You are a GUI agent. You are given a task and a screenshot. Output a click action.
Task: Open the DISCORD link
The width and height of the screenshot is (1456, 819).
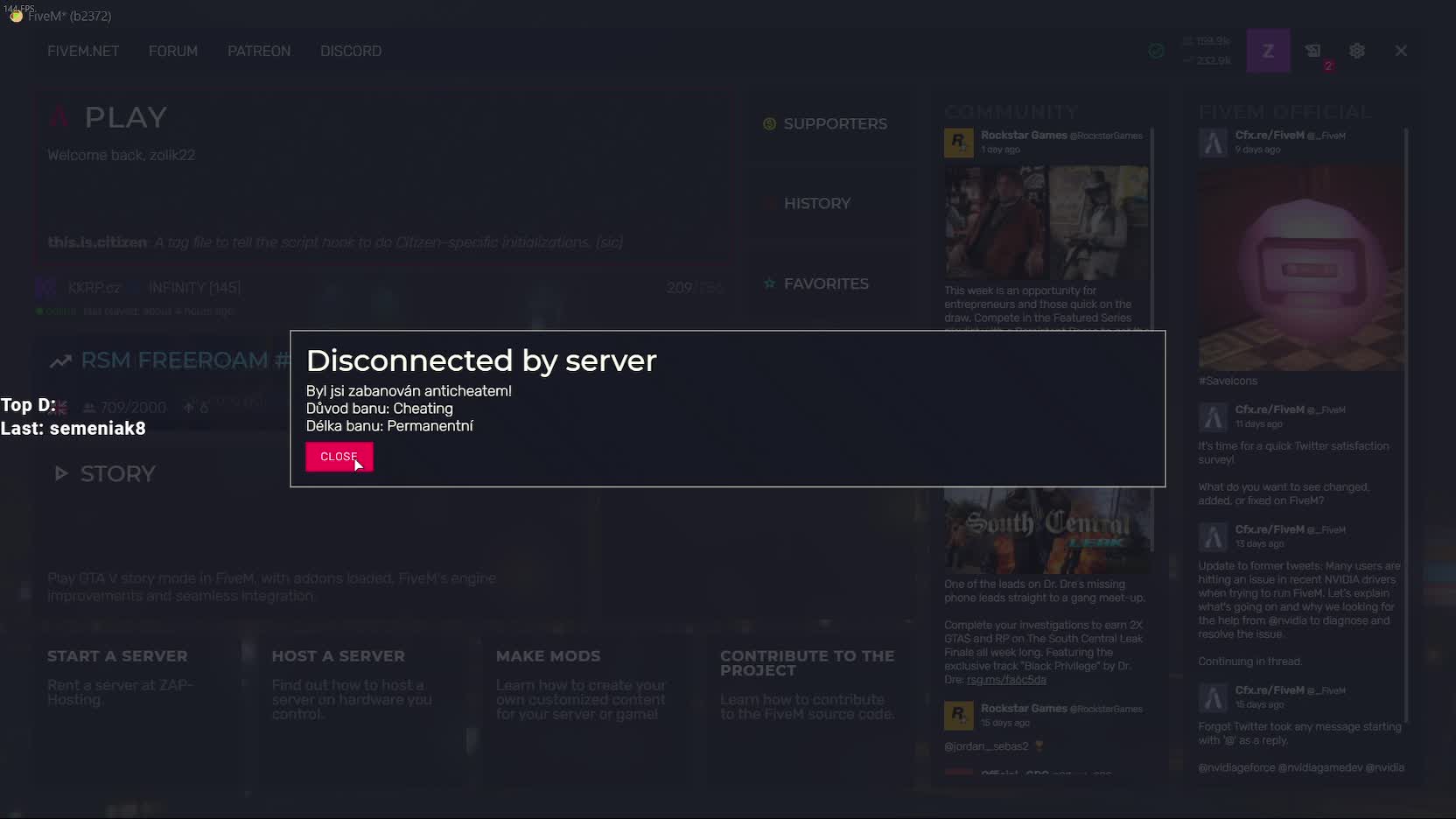click(351, 51)
